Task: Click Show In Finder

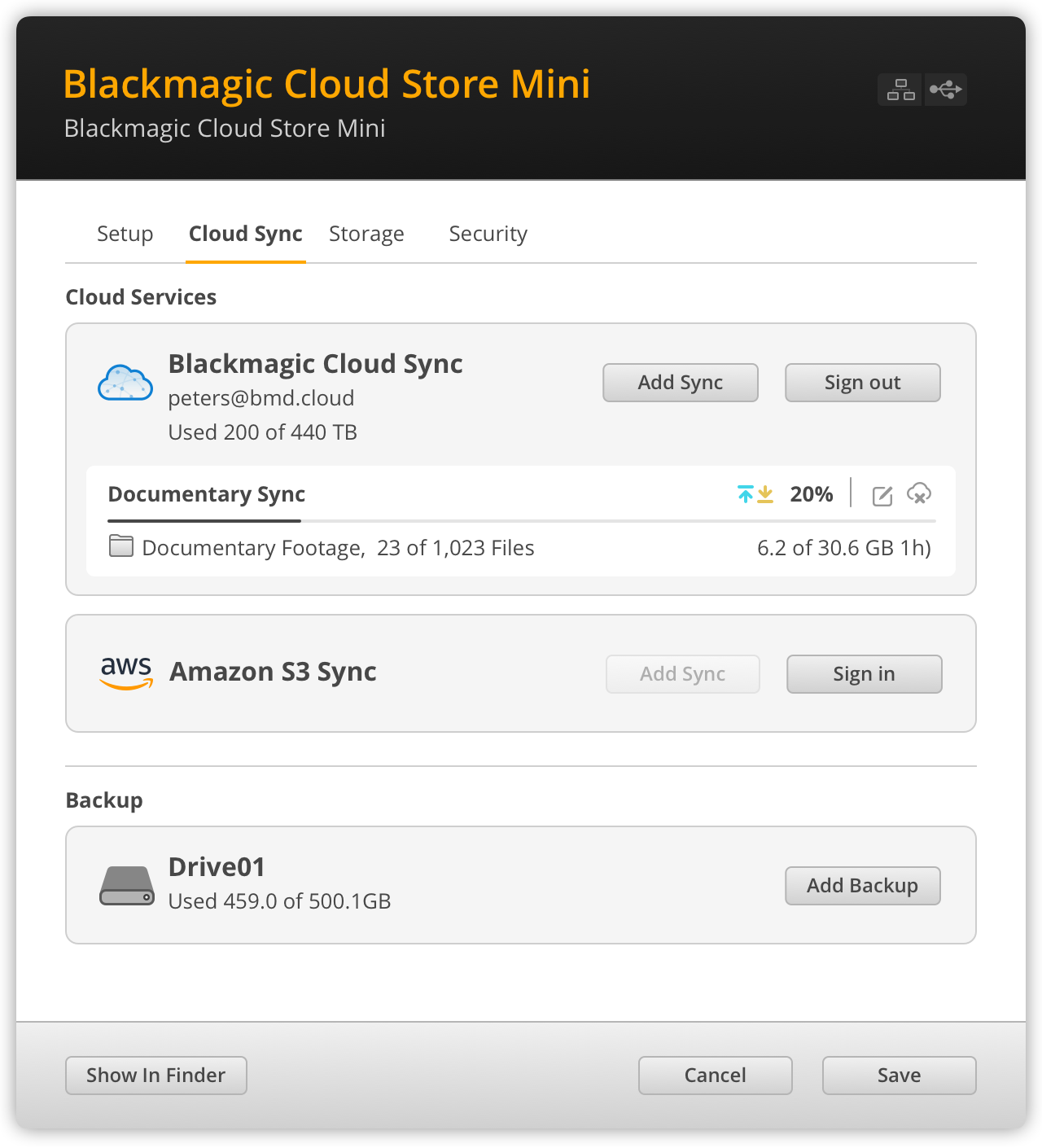Action: coord(155,1075)
